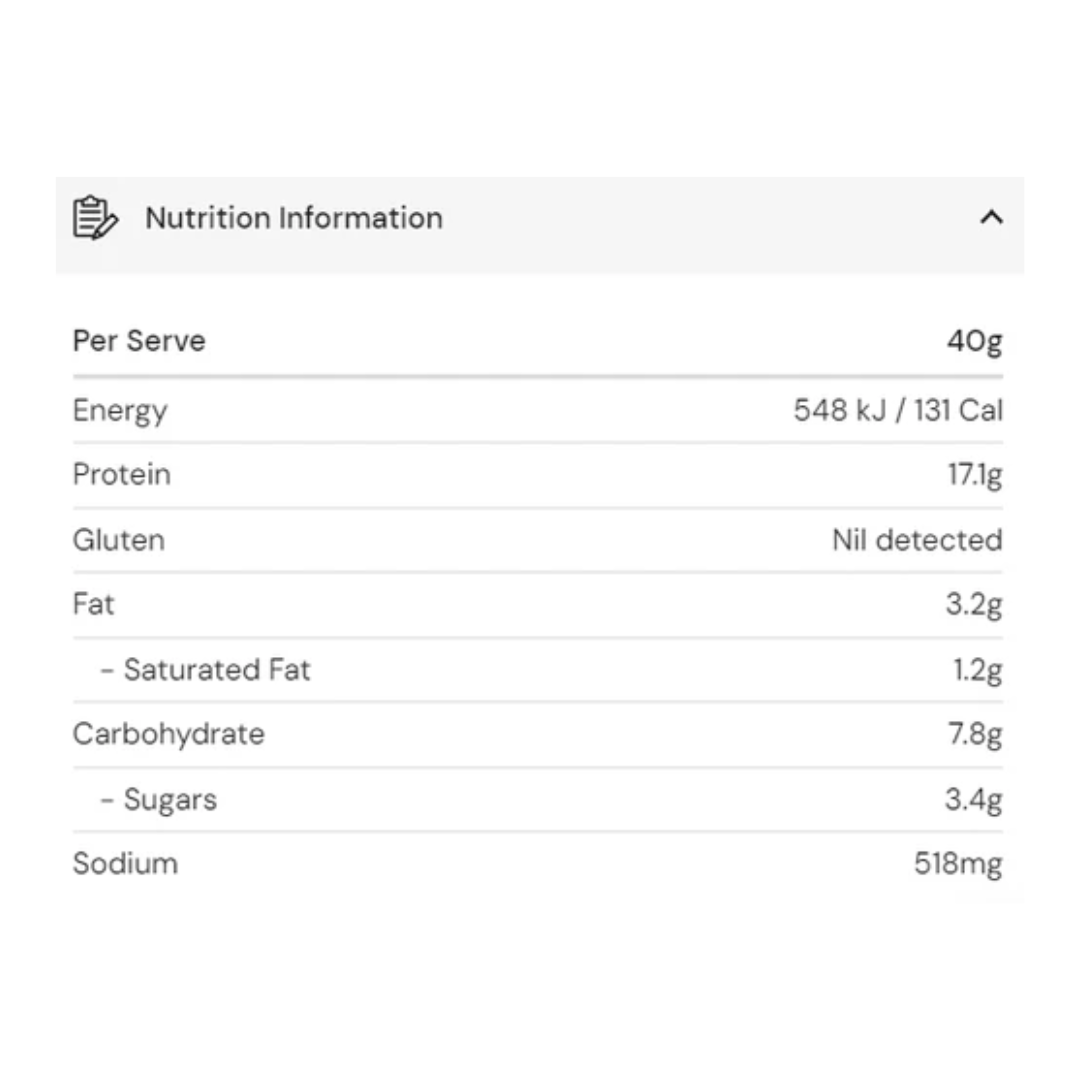The width and height of the screenshot is (1080, 1080).
Task: Click the 518mg sodium value
Action: (957, 864)
